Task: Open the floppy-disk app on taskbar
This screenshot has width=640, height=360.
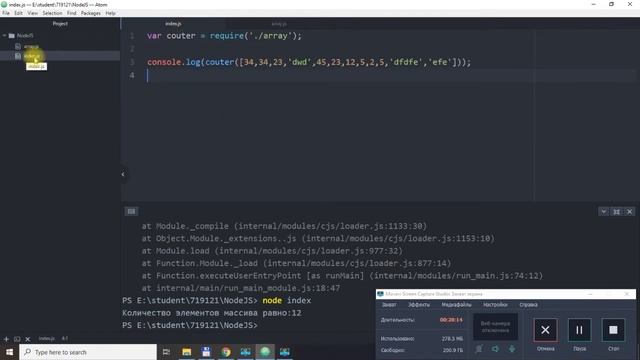Action: pos(206,352)
